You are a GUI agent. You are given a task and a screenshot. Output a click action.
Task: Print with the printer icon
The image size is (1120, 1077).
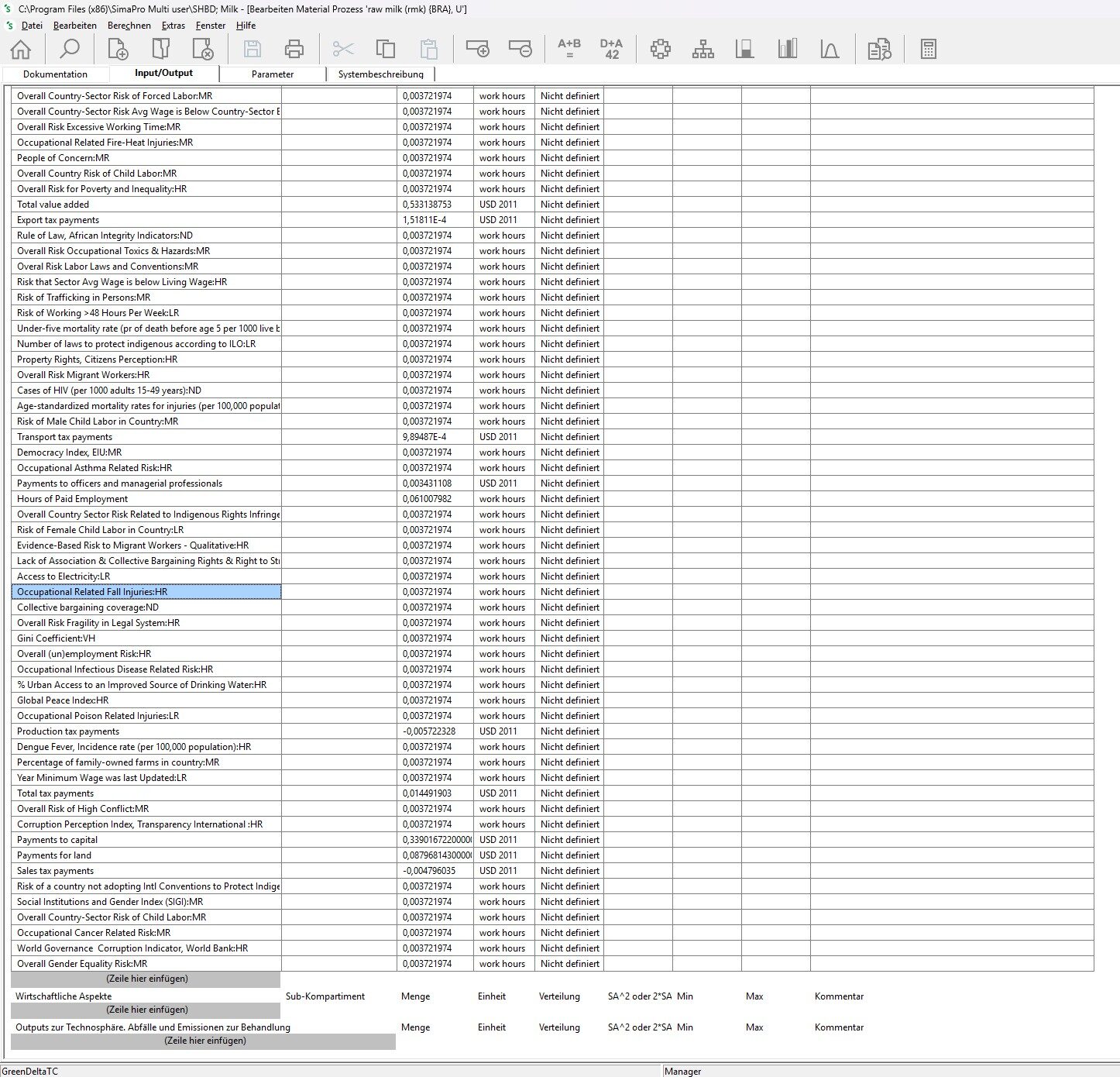(294, 49)
